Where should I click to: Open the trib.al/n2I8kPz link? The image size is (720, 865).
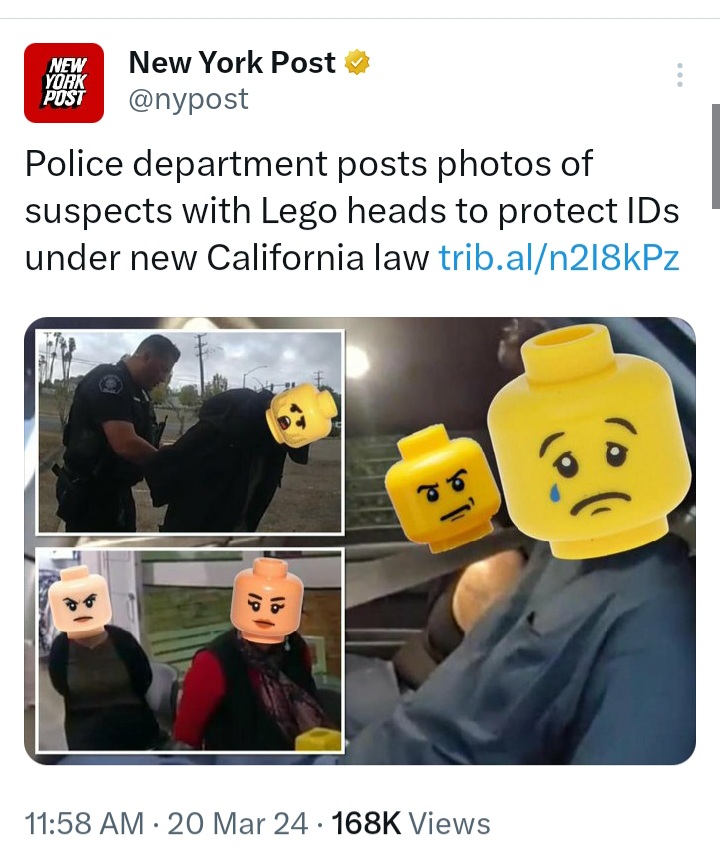click(559, 257)
